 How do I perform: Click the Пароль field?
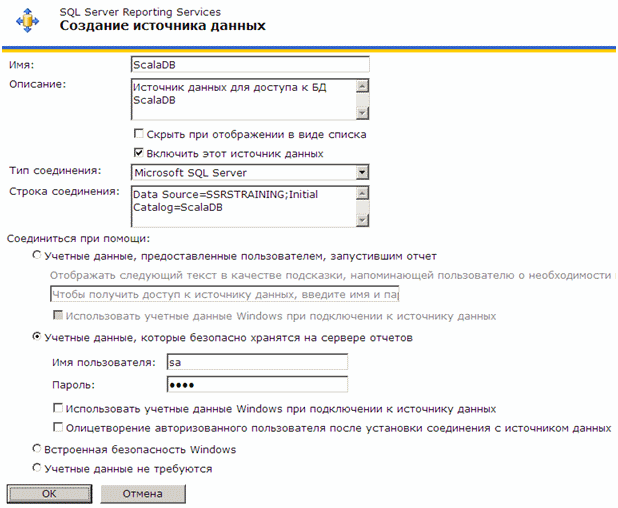[x=257, y=384]
